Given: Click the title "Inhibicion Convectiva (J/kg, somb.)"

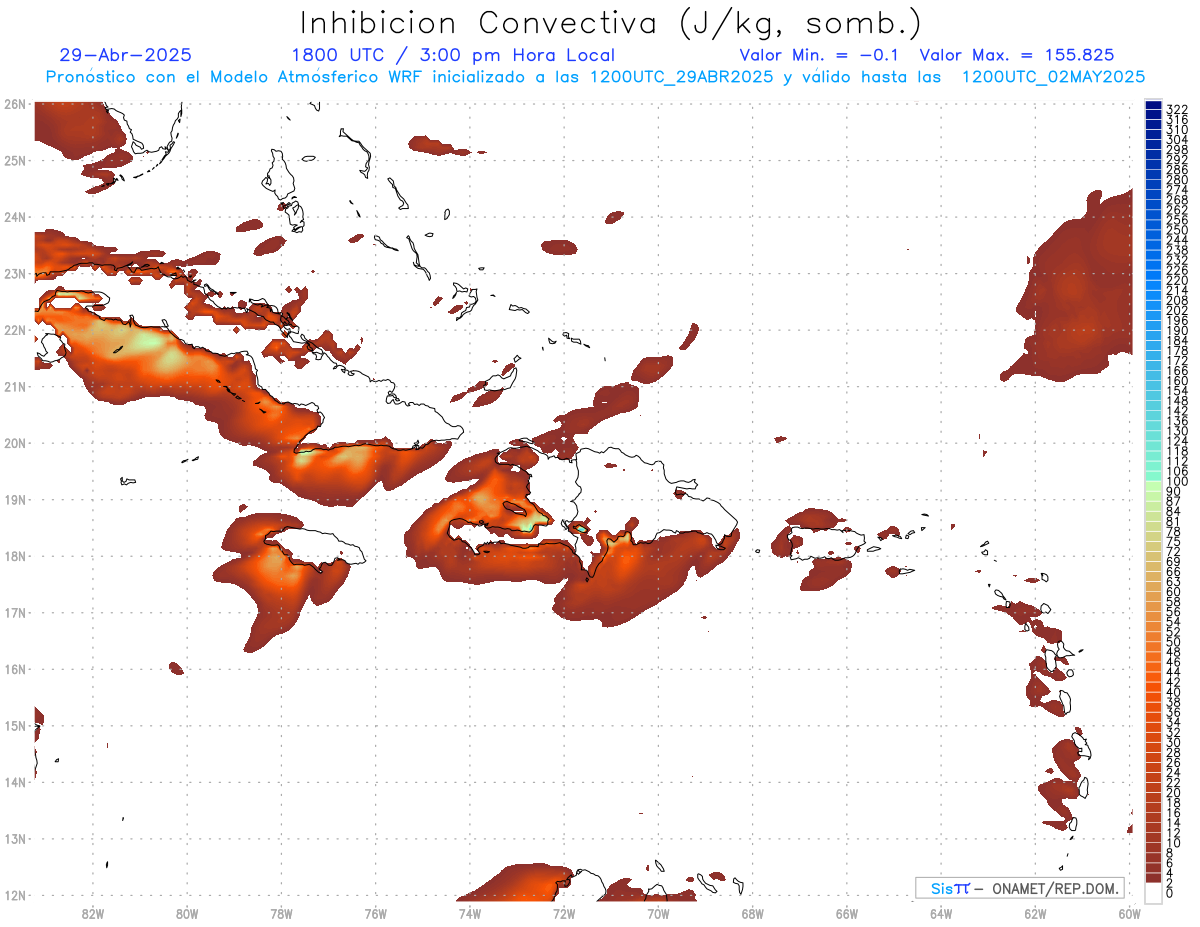Looking at the screenshot, I should (611, 24).
